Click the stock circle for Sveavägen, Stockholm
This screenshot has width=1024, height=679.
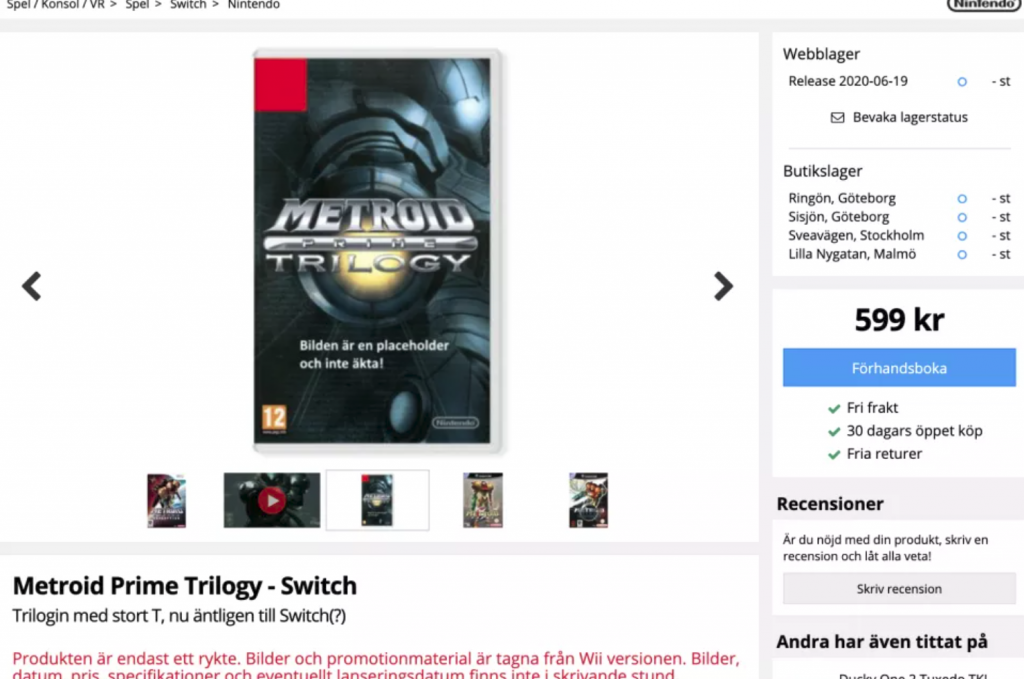tap(962, 236)
